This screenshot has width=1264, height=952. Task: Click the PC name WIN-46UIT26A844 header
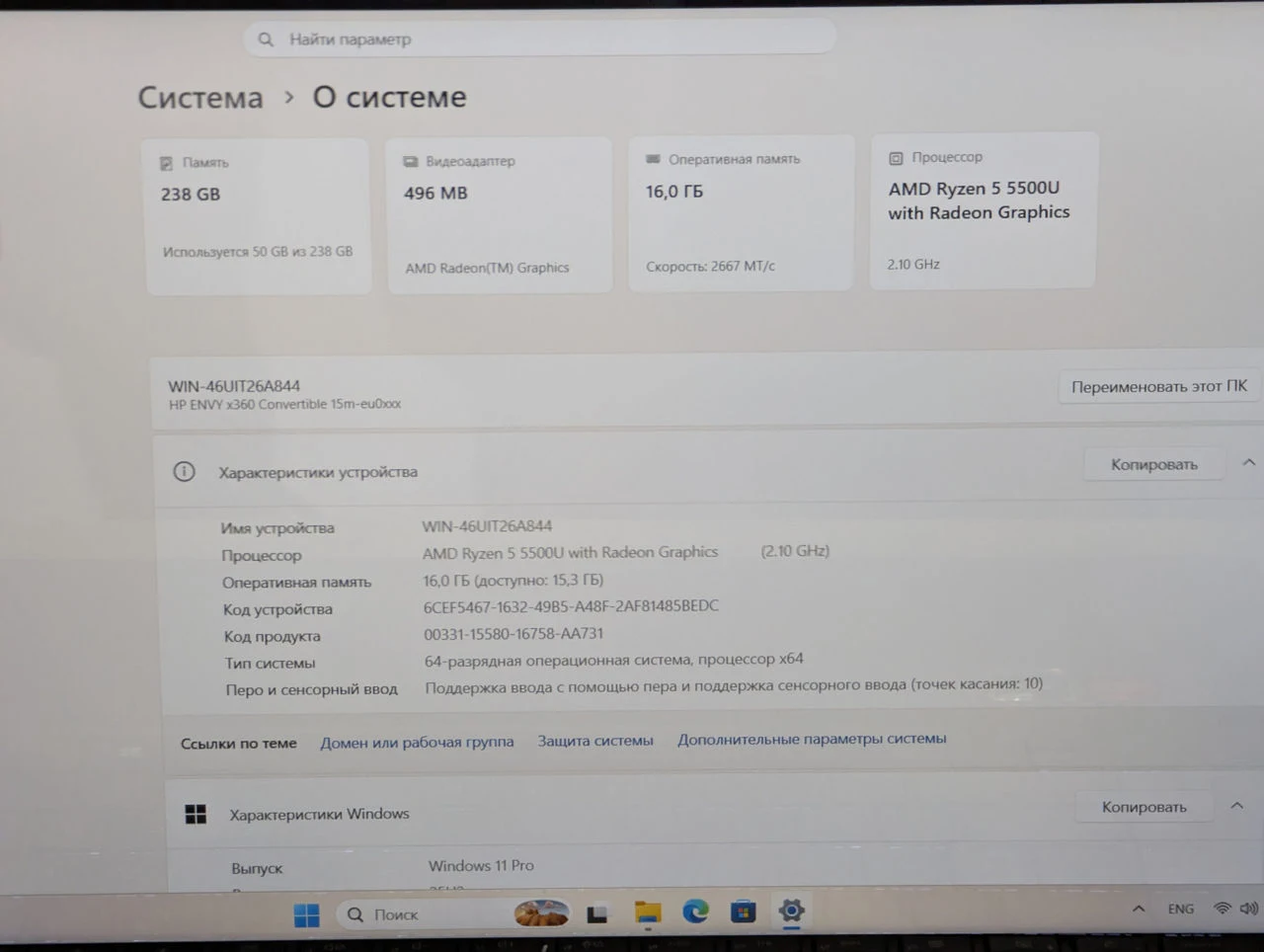tap(234, 386)
